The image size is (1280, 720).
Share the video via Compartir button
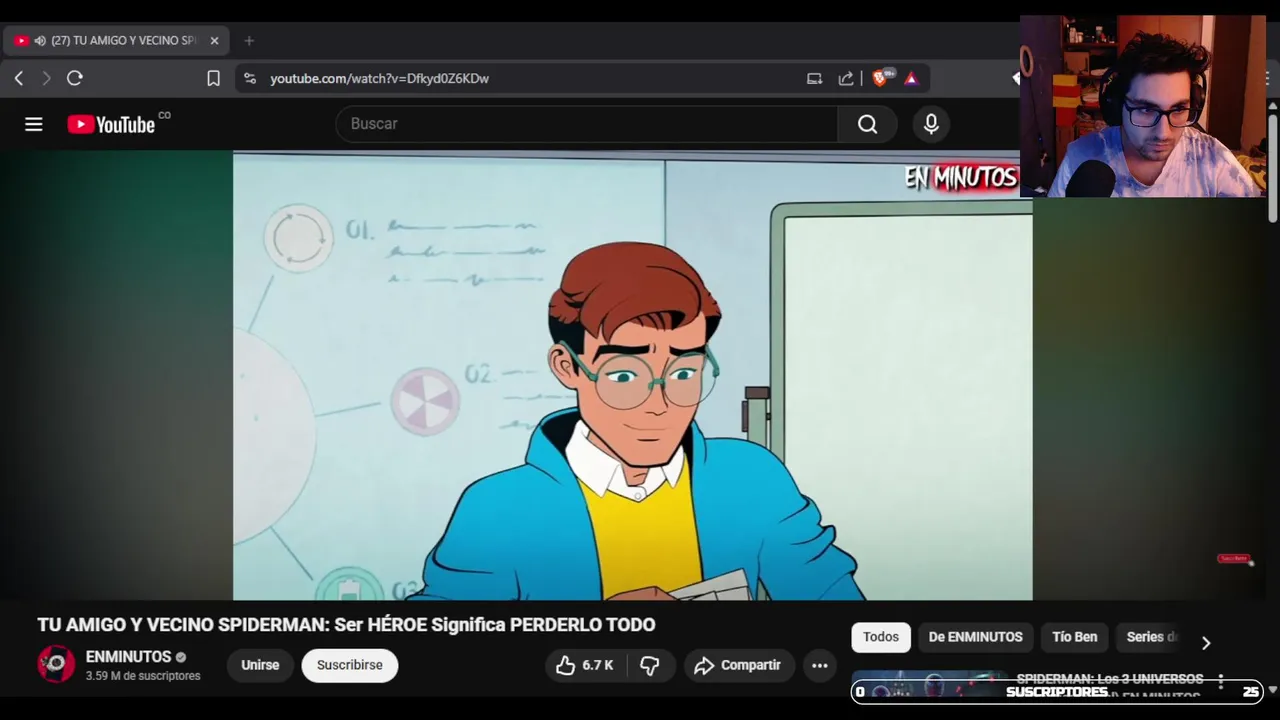738,665
